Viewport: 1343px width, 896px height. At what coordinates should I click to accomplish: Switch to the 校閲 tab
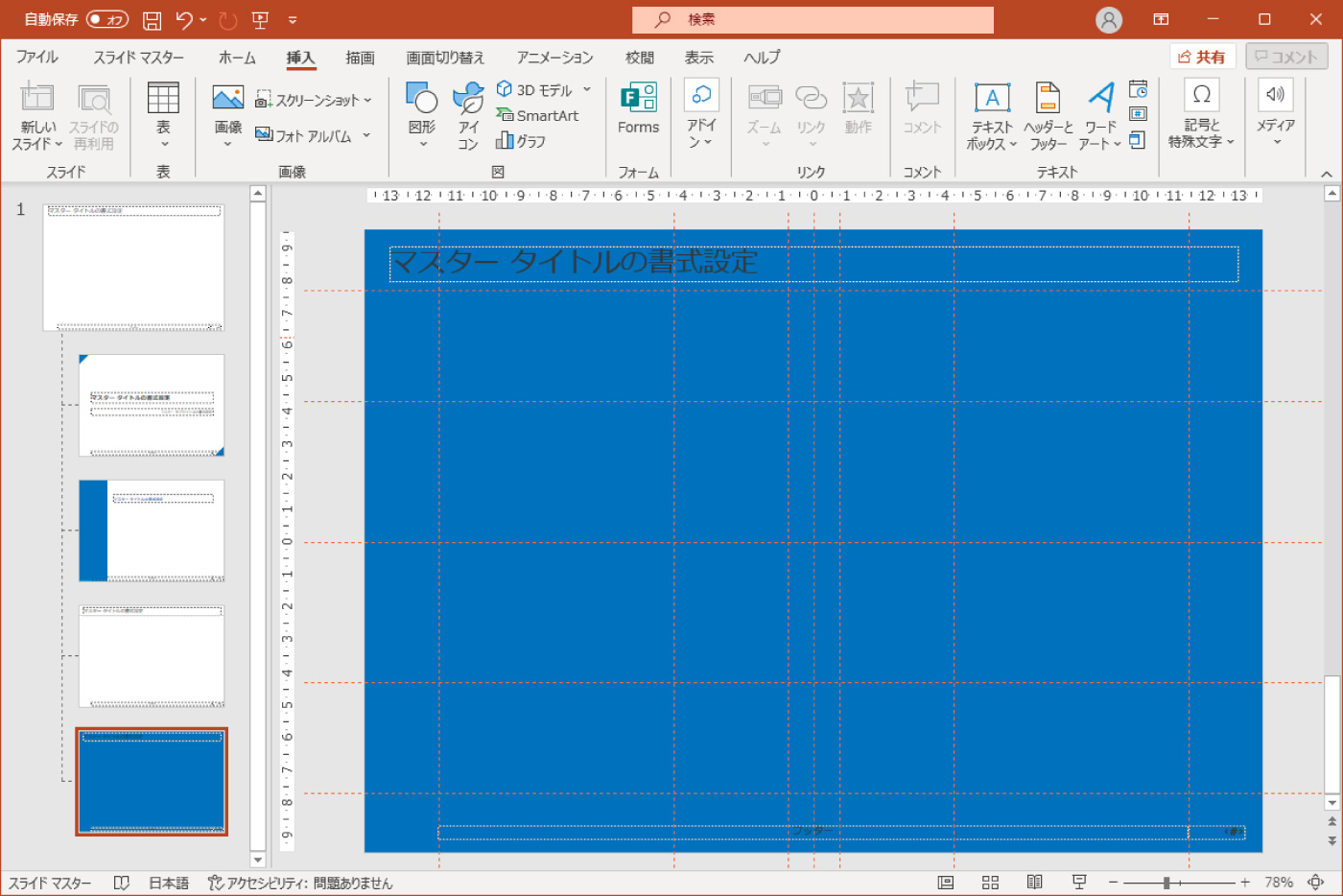click(x=640, y=58)
